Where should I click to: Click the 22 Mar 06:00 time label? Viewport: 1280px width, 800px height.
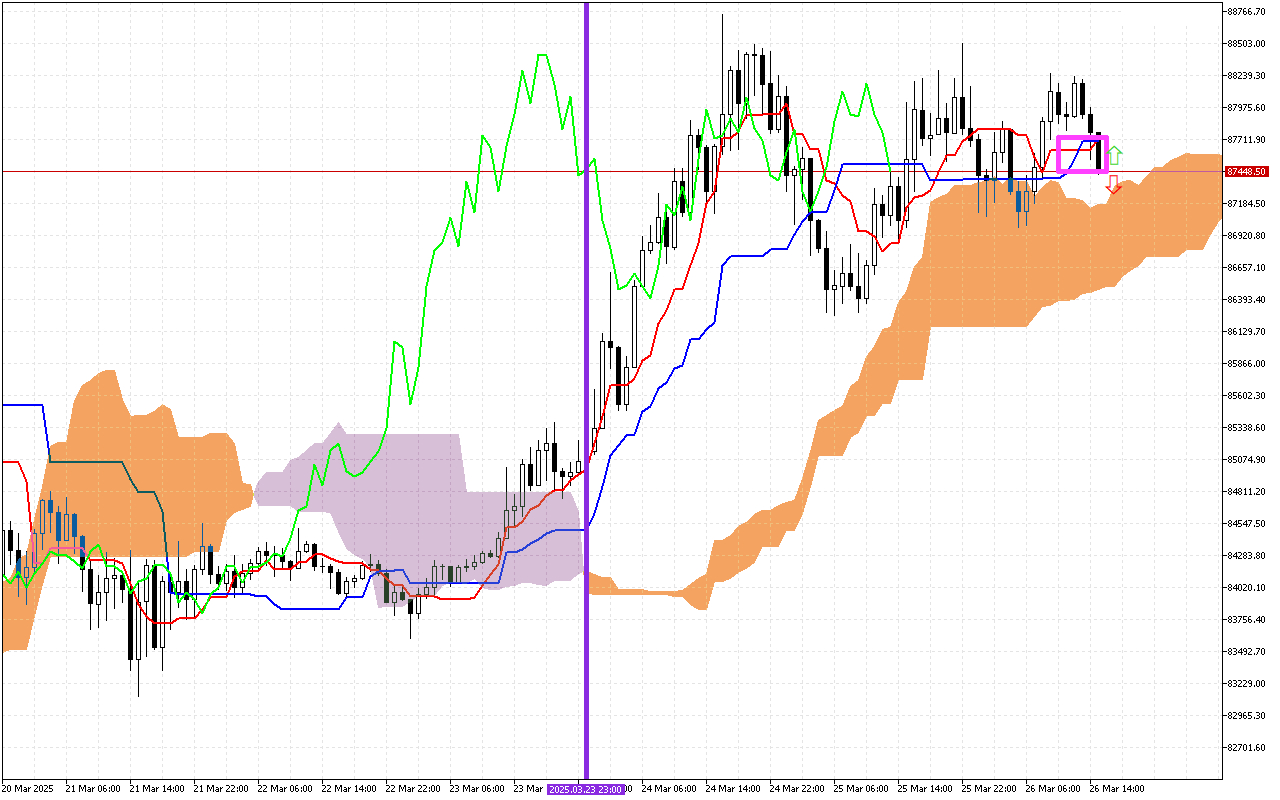(x=285, y=789)
